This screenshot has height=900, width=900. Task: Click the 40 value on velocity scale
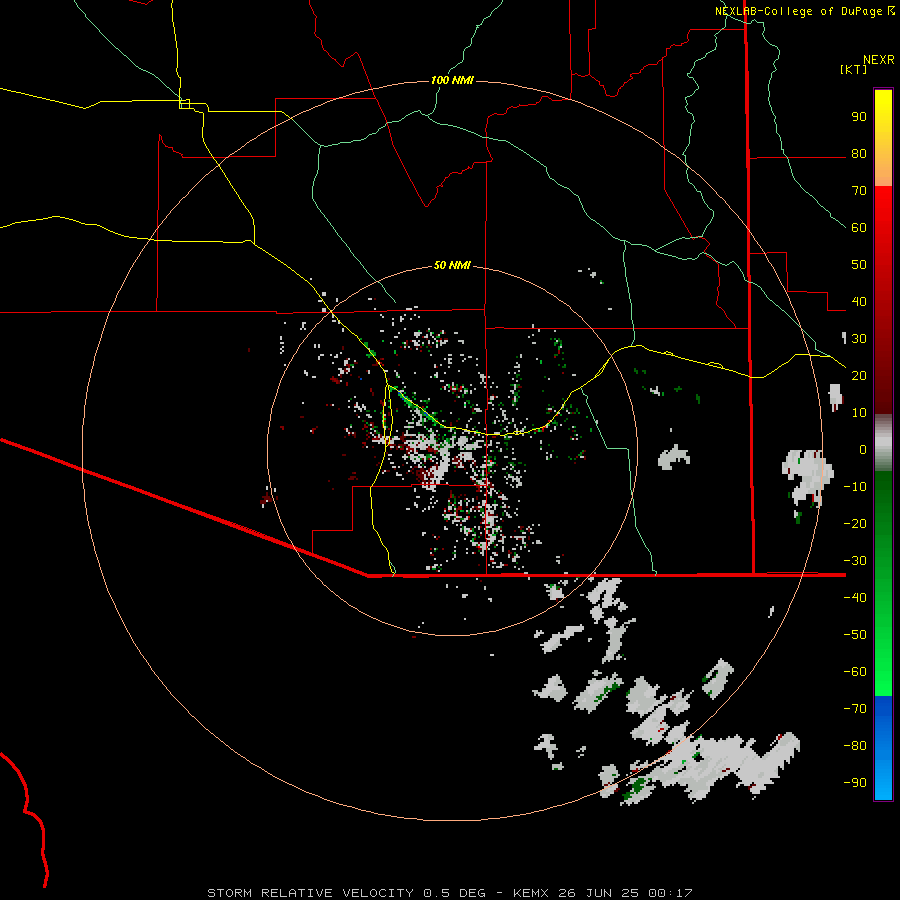coord(859,302)
